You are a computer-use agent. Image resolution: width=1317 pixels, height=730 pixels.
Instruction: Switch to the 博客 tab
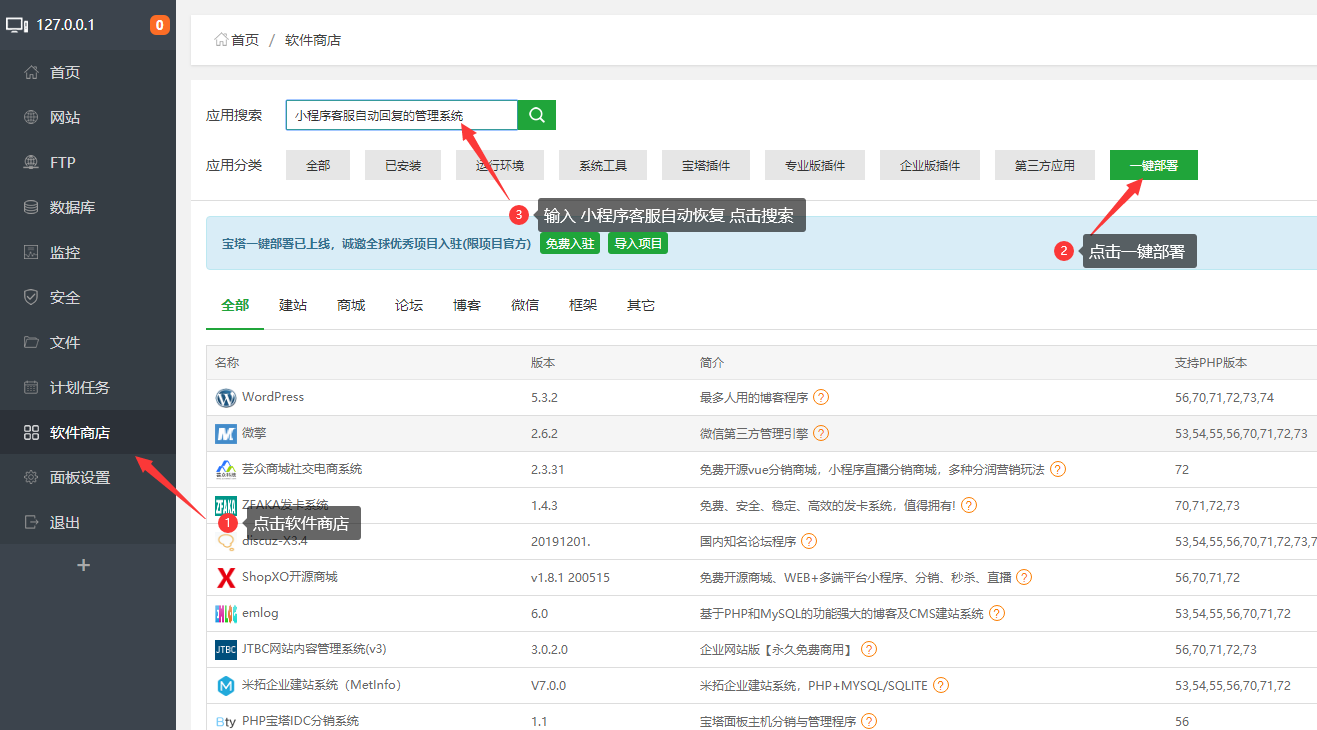[x=467, y=305]
